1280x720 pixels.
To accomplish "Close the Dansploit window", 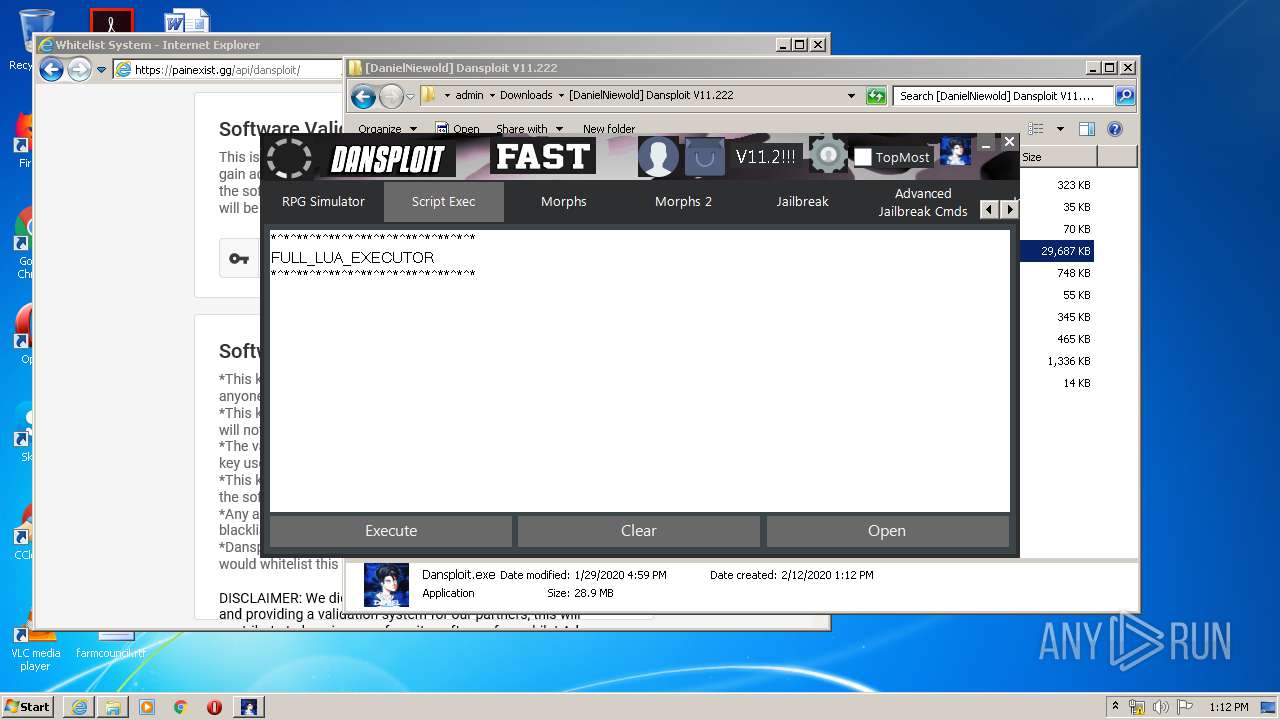I will [1009, 142].
